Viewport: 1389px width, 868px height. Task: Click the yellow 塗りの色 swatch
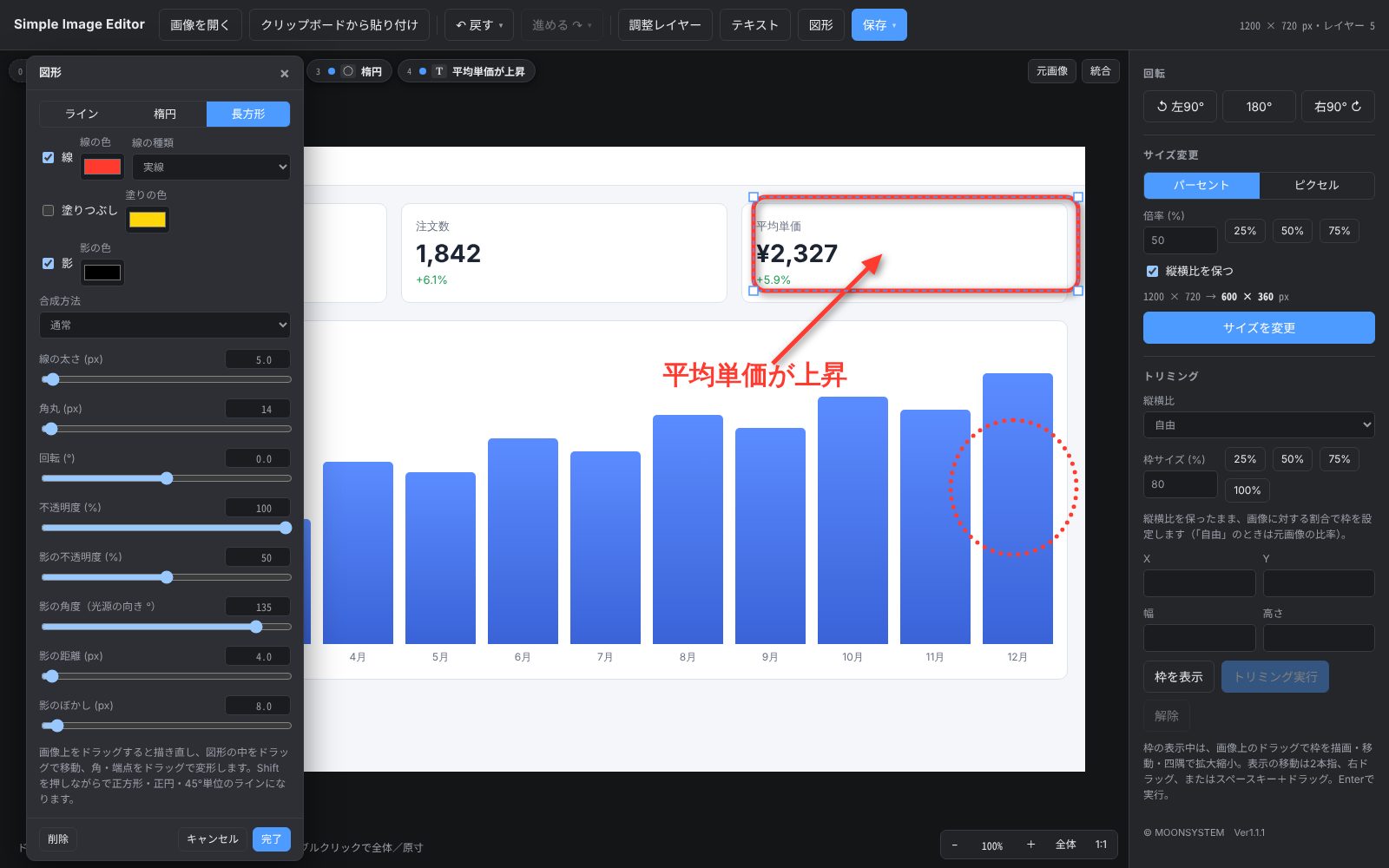(x=148, y=220)
